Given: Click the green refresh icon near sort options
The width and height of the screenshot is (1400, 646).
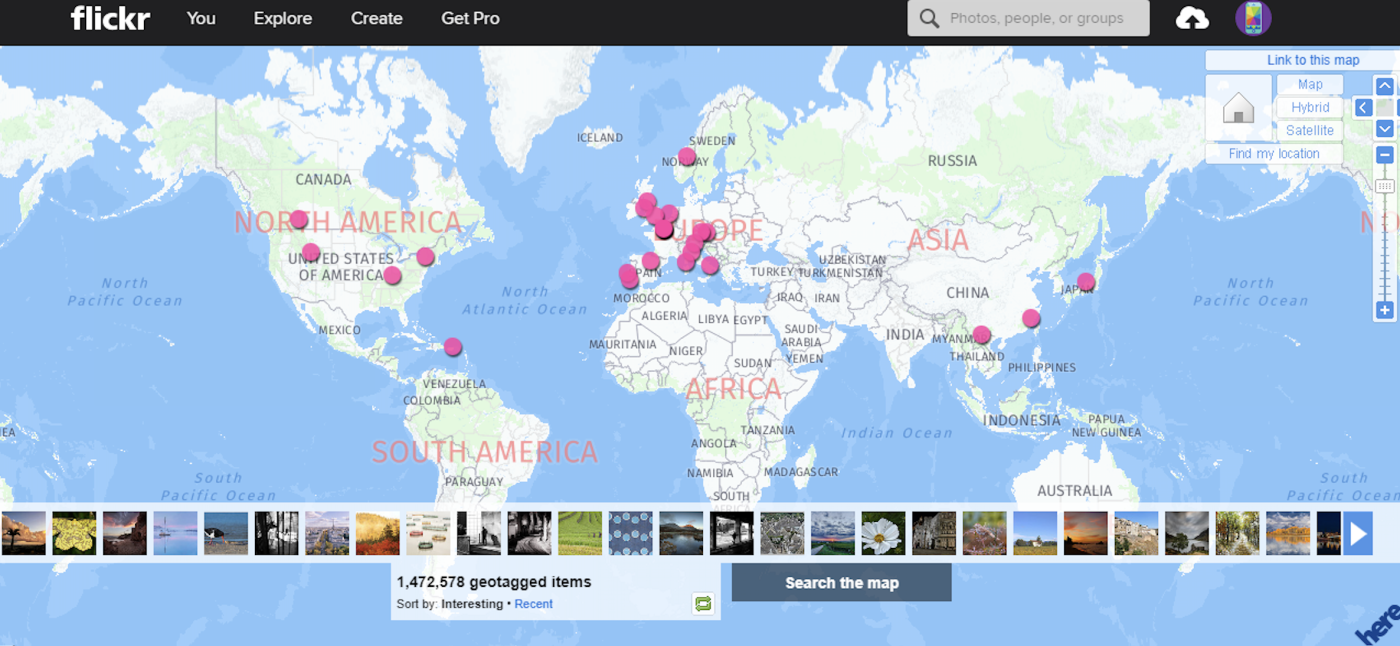Looking at the screenshot, I should tap(703, 603).
